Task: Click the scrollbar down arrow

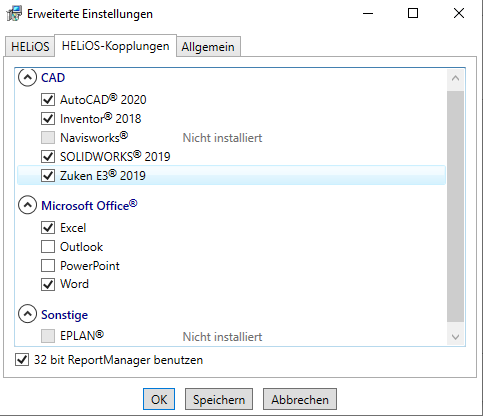Action: (455, 337)
